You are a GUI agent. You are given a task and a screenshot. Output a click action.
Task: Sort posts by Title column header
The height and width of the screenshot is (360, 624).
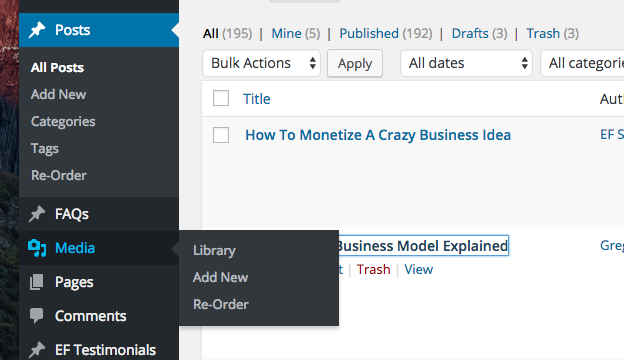point(257,99)
